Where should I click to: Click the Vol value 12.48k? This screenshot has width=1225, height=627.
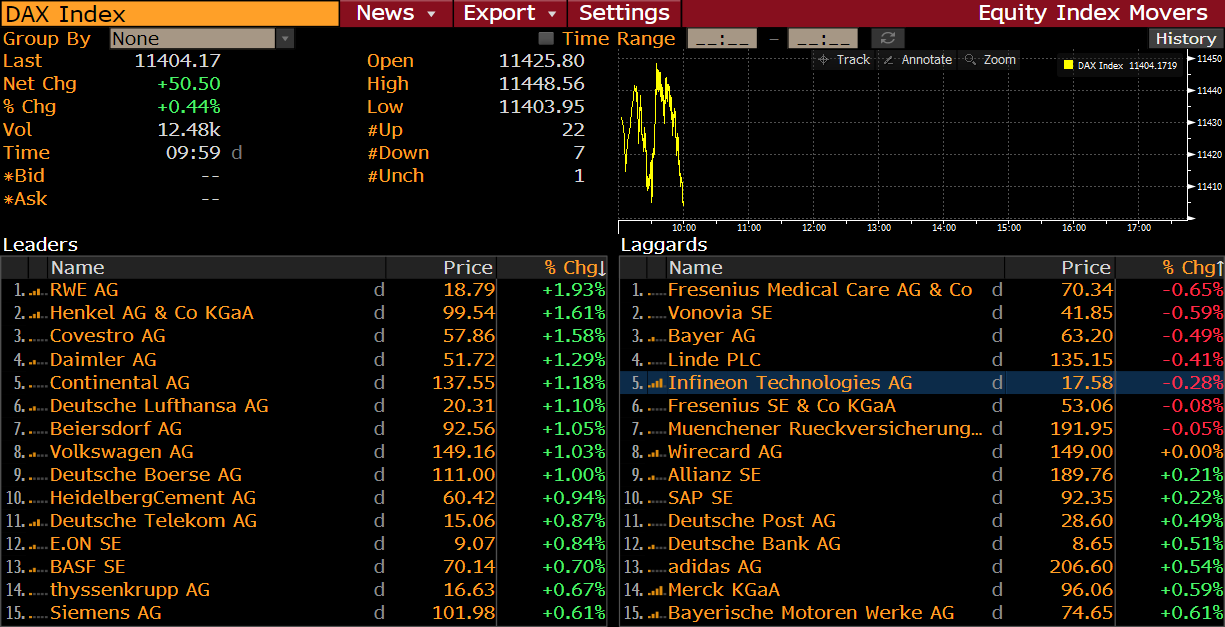tap(189, 130)
